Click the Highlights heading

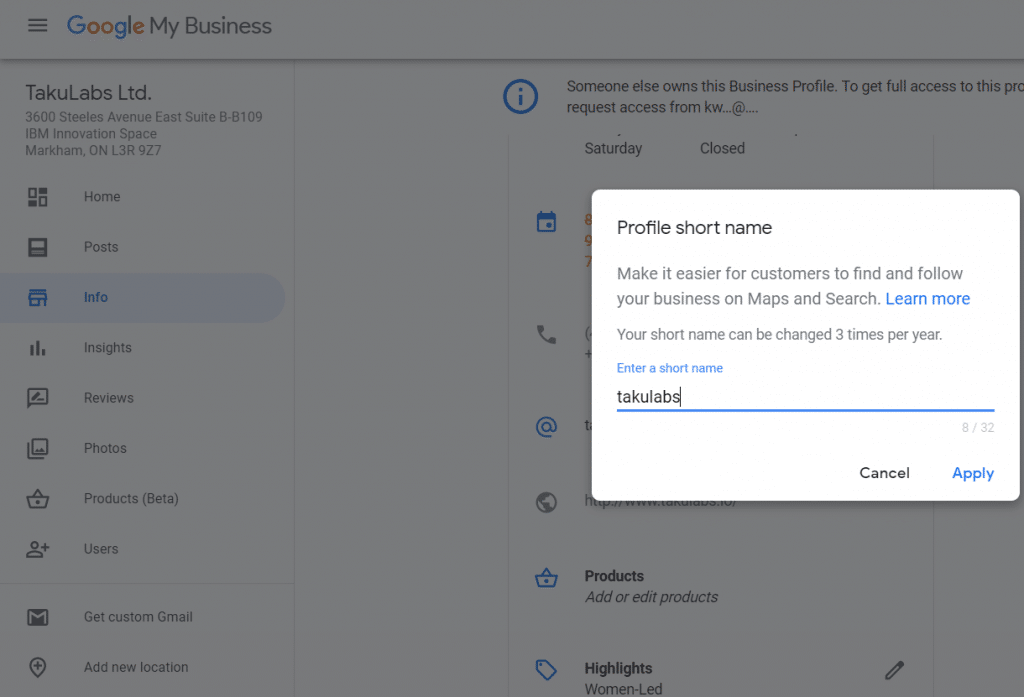[x=618, y=668]
